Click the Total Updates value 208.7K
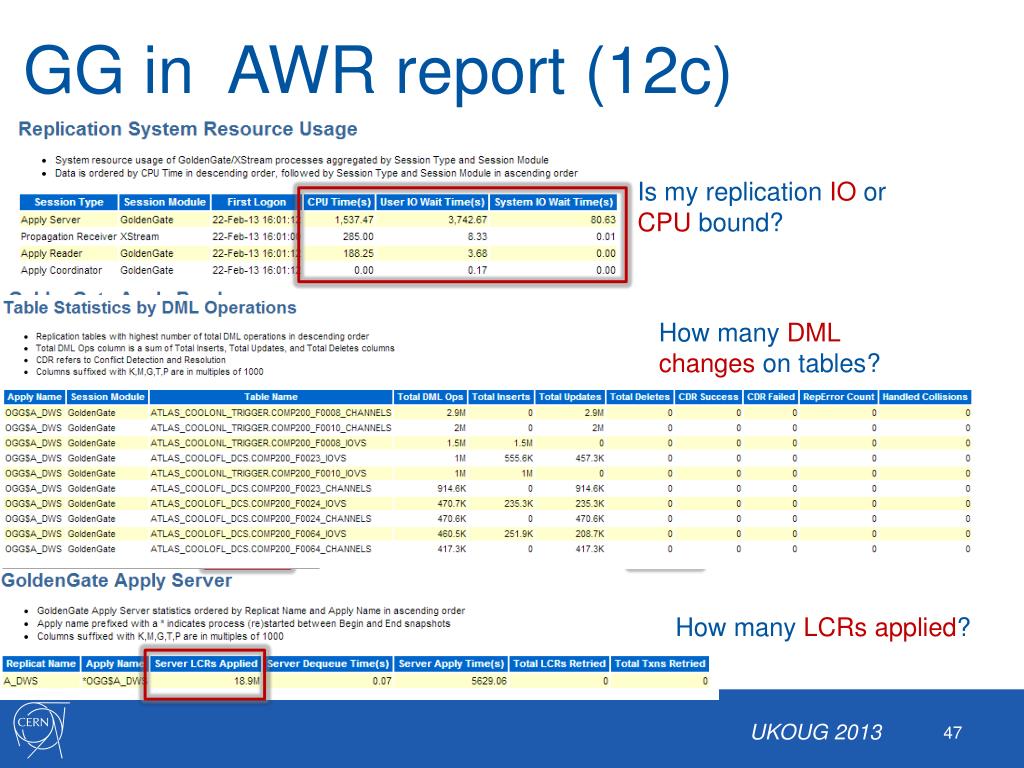The image size is (1024, 768). 590,534
